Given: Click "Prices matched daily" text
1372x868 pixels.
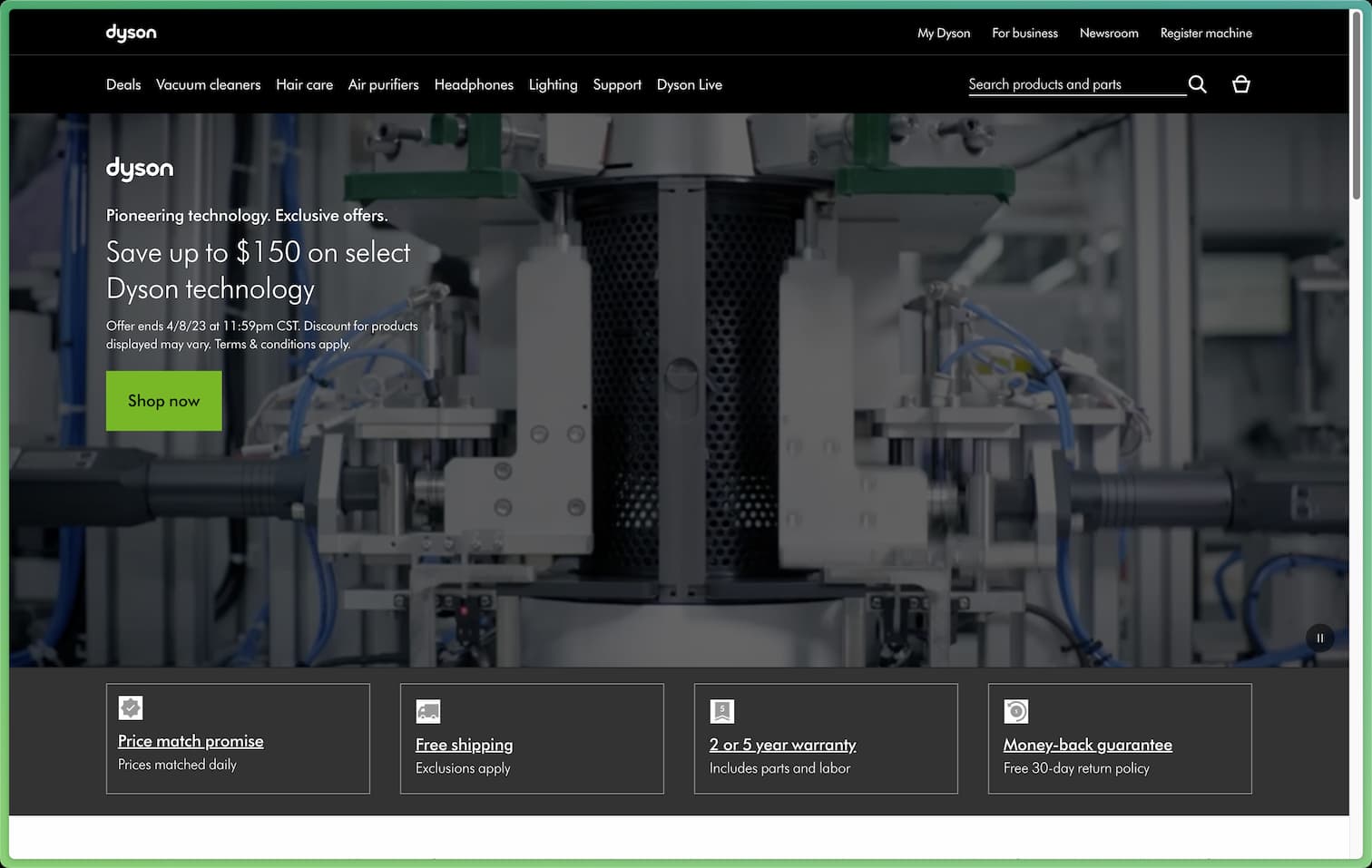Looking at the screenshot, I should pyautogui.click(x=177, y=765).
